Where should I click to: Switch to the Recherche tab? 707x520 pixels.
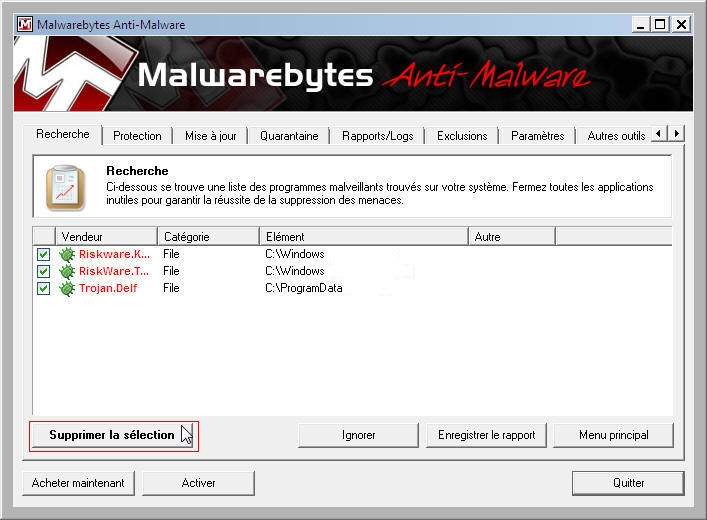(x=63, y=134)
